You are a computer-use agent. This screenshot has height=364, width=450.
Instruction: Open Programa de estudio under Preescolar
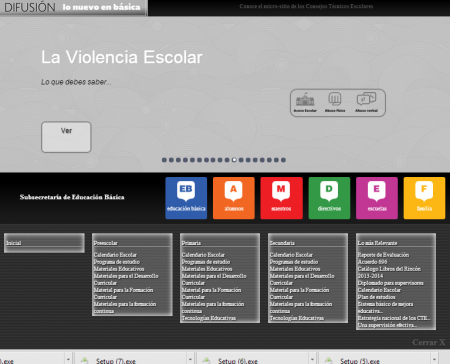[117, 262]
